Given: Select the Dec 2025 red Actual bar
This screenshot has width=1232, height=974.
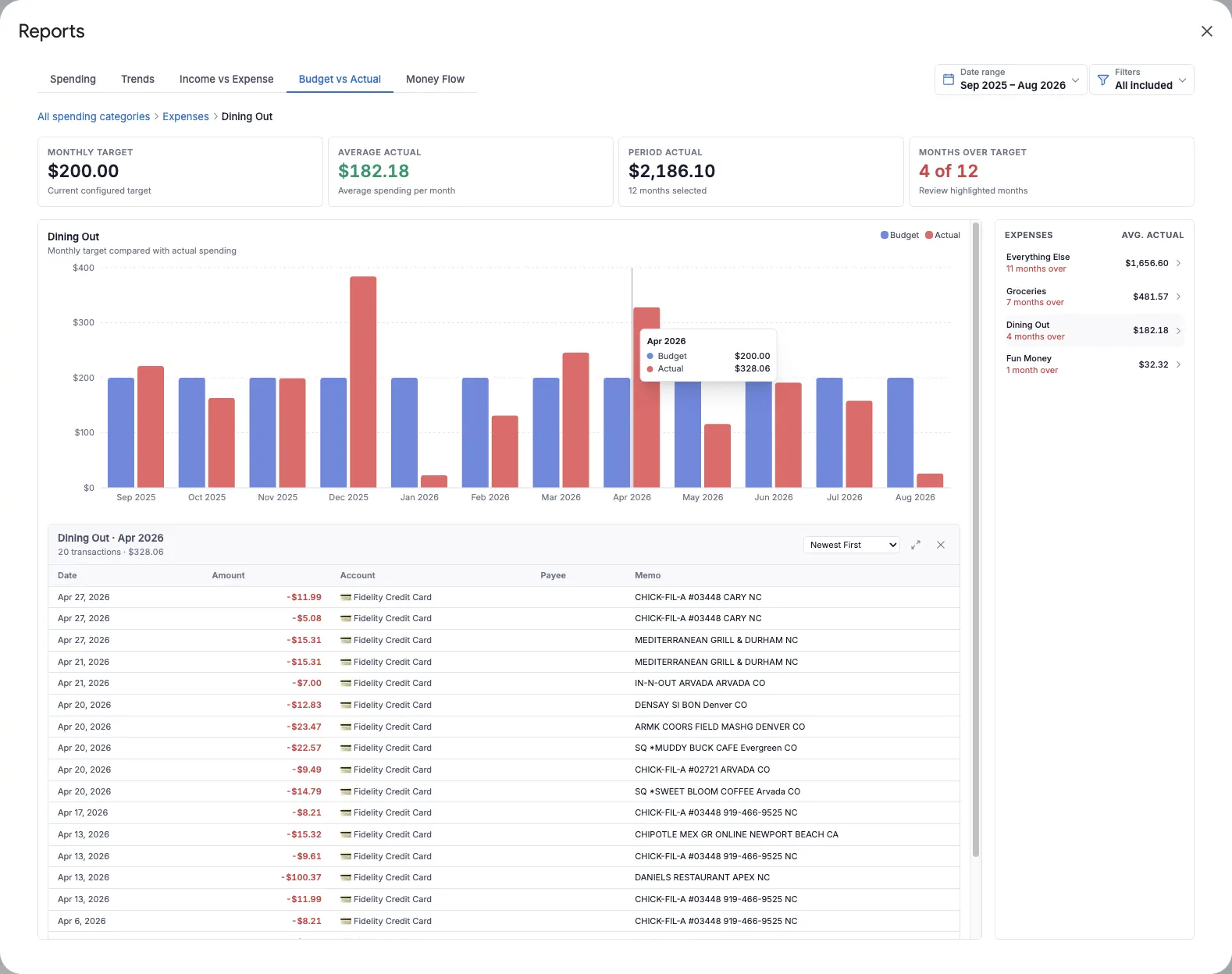Looking at the screenshot, I should pyautogui.click(x=363, y=382).
